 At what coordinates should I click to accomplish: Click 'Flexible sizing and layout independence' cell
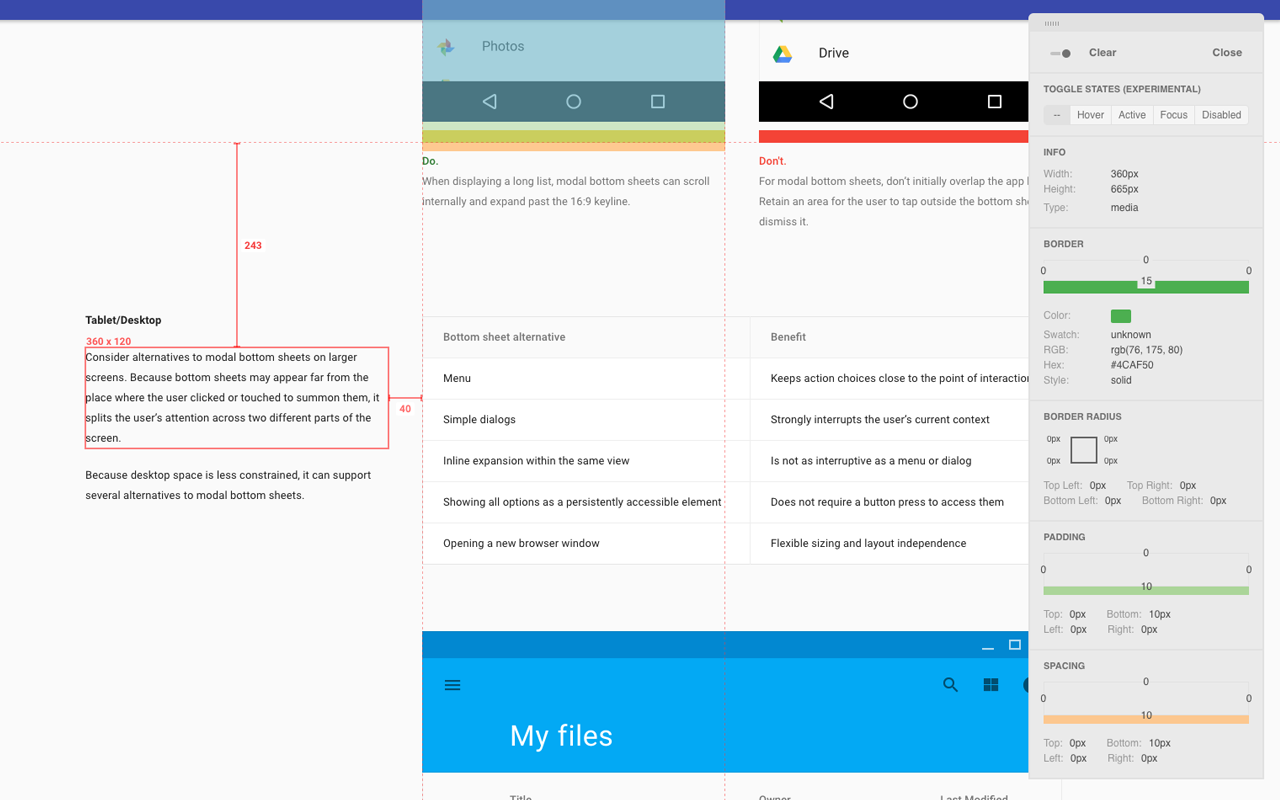(868, 543)
